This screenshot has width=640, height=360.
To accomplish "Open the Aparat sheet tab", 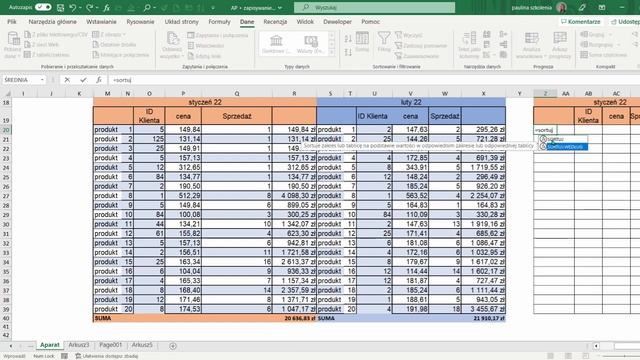I will point(50,345).
